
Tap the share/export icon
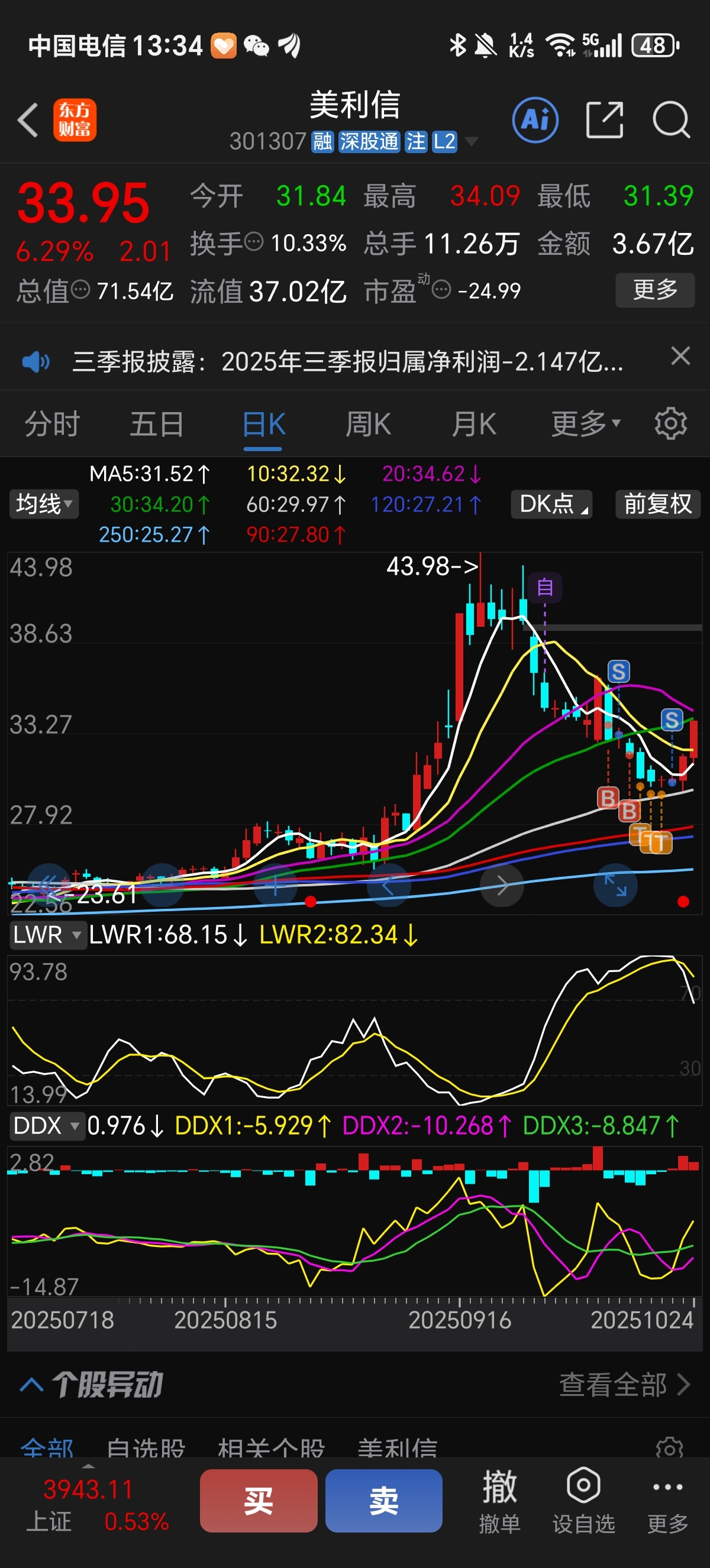(604, 120)
